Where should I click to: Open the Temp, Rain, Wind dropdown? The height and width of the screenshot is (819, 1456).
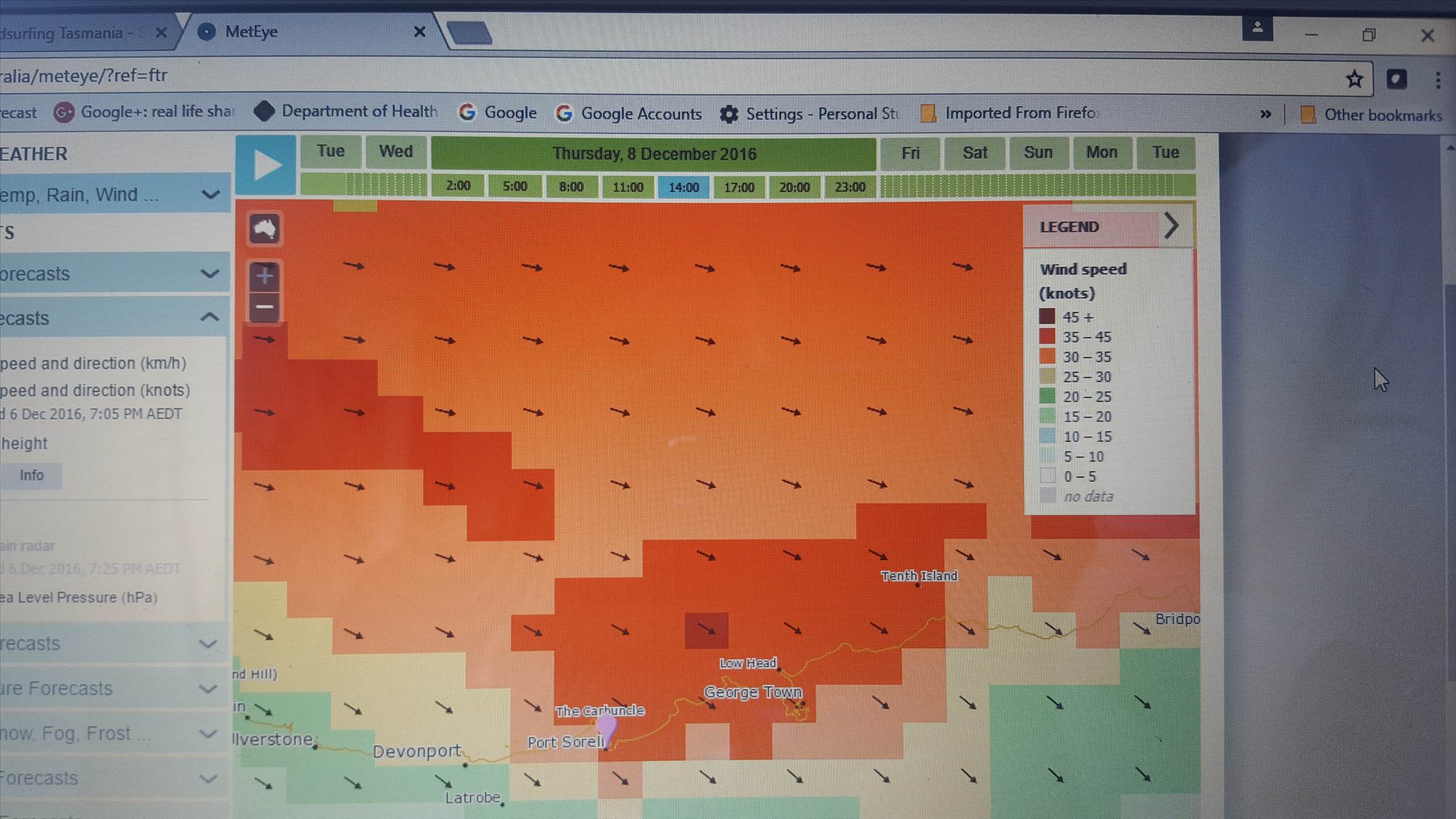(x=111, y=195)
